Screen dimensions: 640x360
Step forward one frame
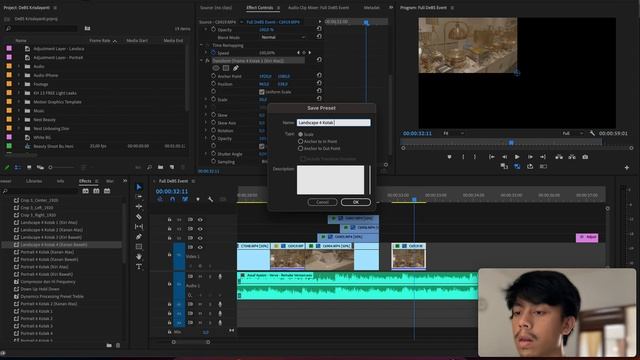(530, 157)
